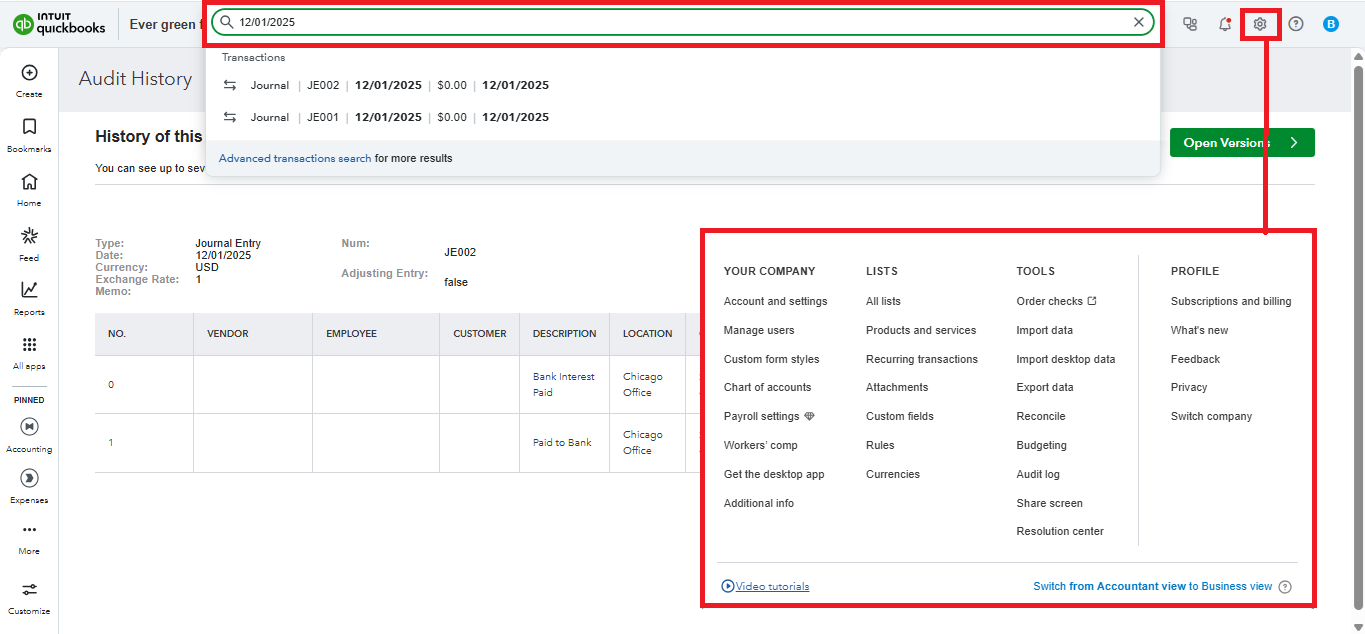Open All apps grid icon
The width and height of the screenshot is (1365, 634).
click(x=29, y=351)
